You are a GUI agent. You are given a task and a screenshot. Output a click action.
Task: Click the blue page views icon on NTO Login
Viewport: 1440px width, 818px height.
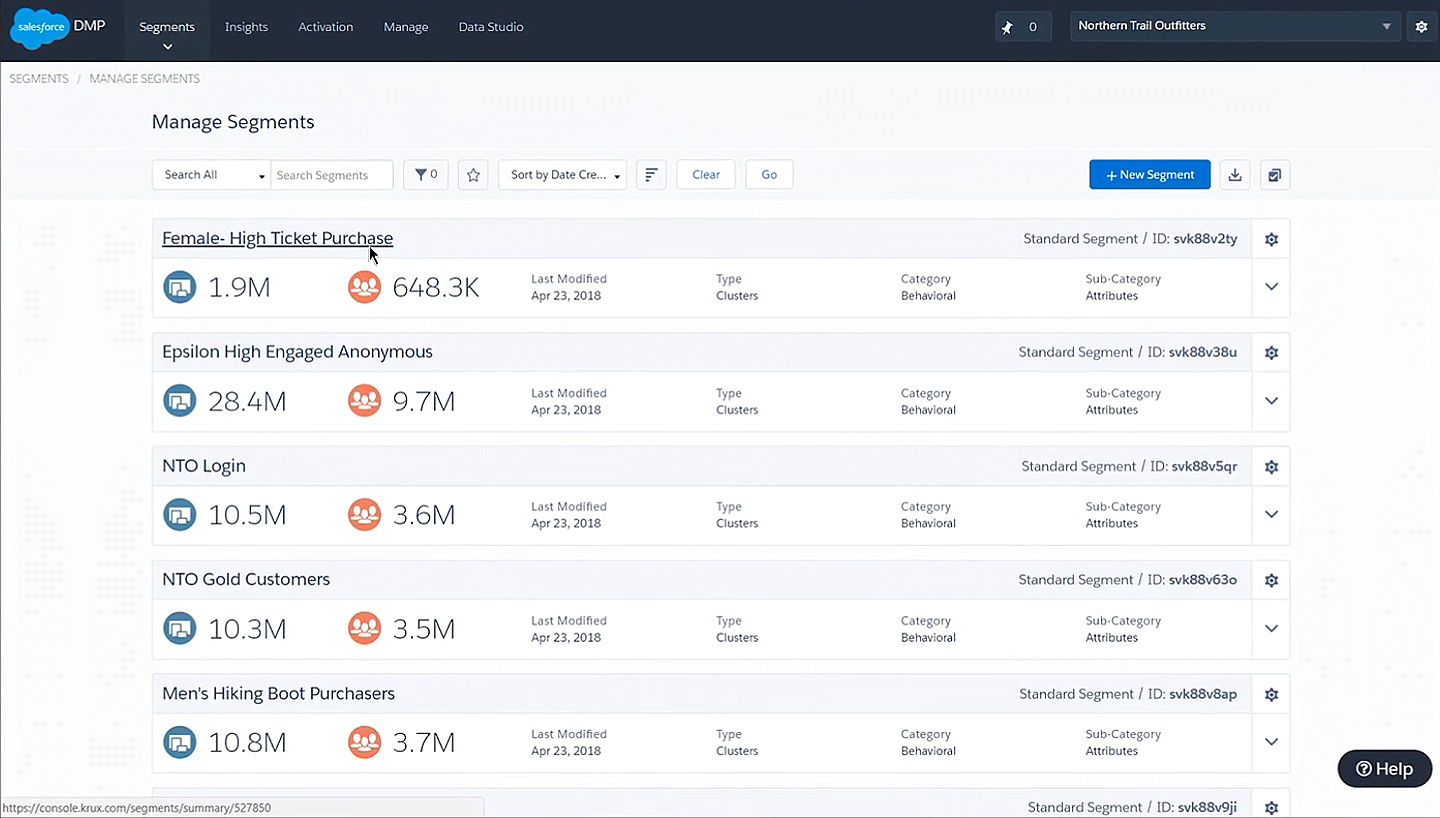click(179, 514)
